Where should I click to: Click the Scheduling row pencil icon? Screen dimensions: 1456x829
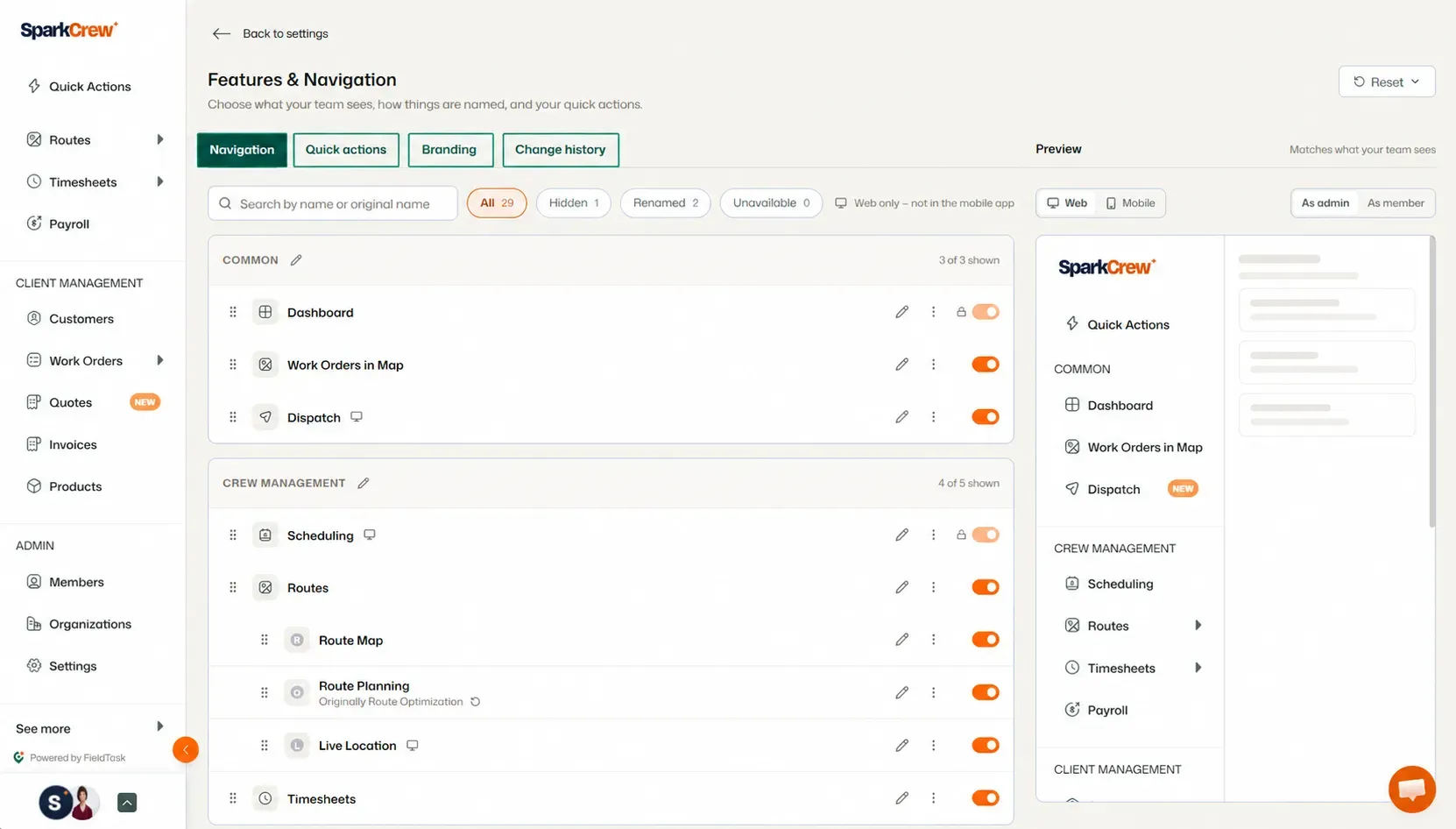901,535
